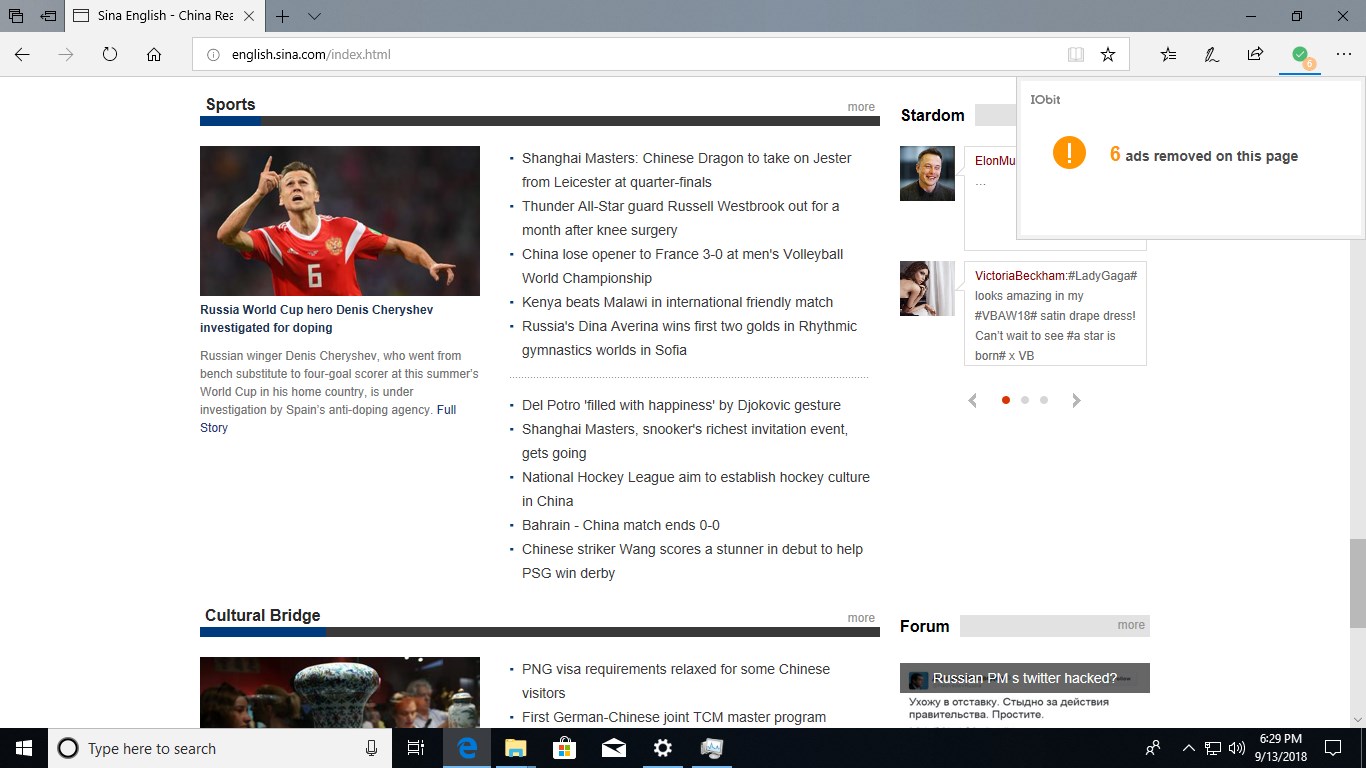Show hidden system tray icons
This screenshot has width=1366, height=768.
1189,748
